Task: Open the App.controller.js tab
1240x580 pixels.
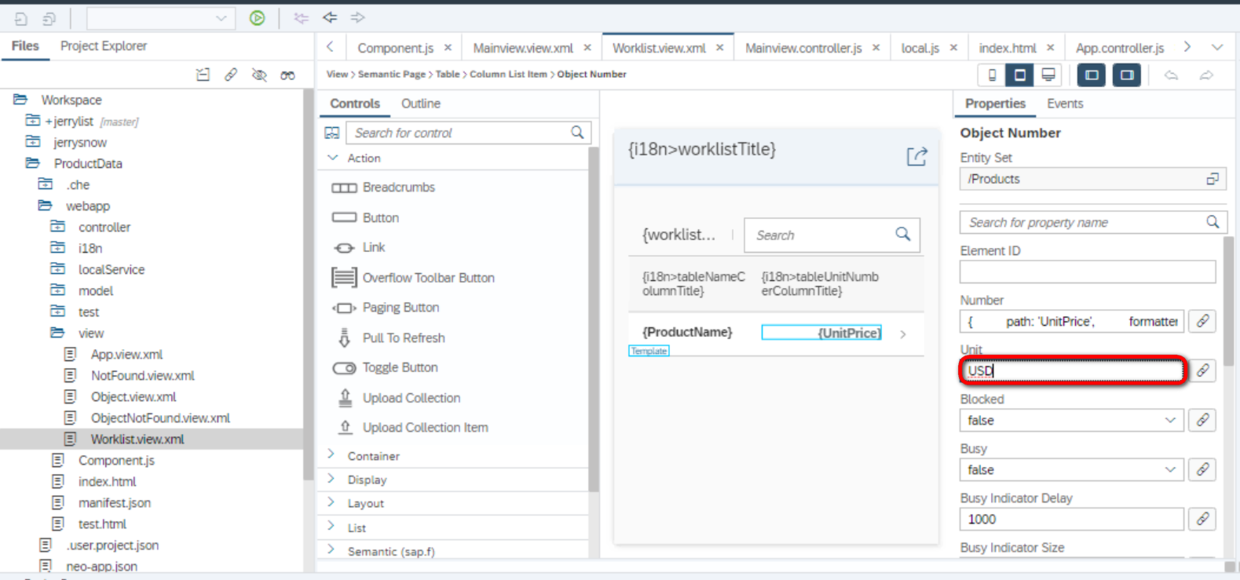Action: pyautogui.click(x=1120, y=47)
